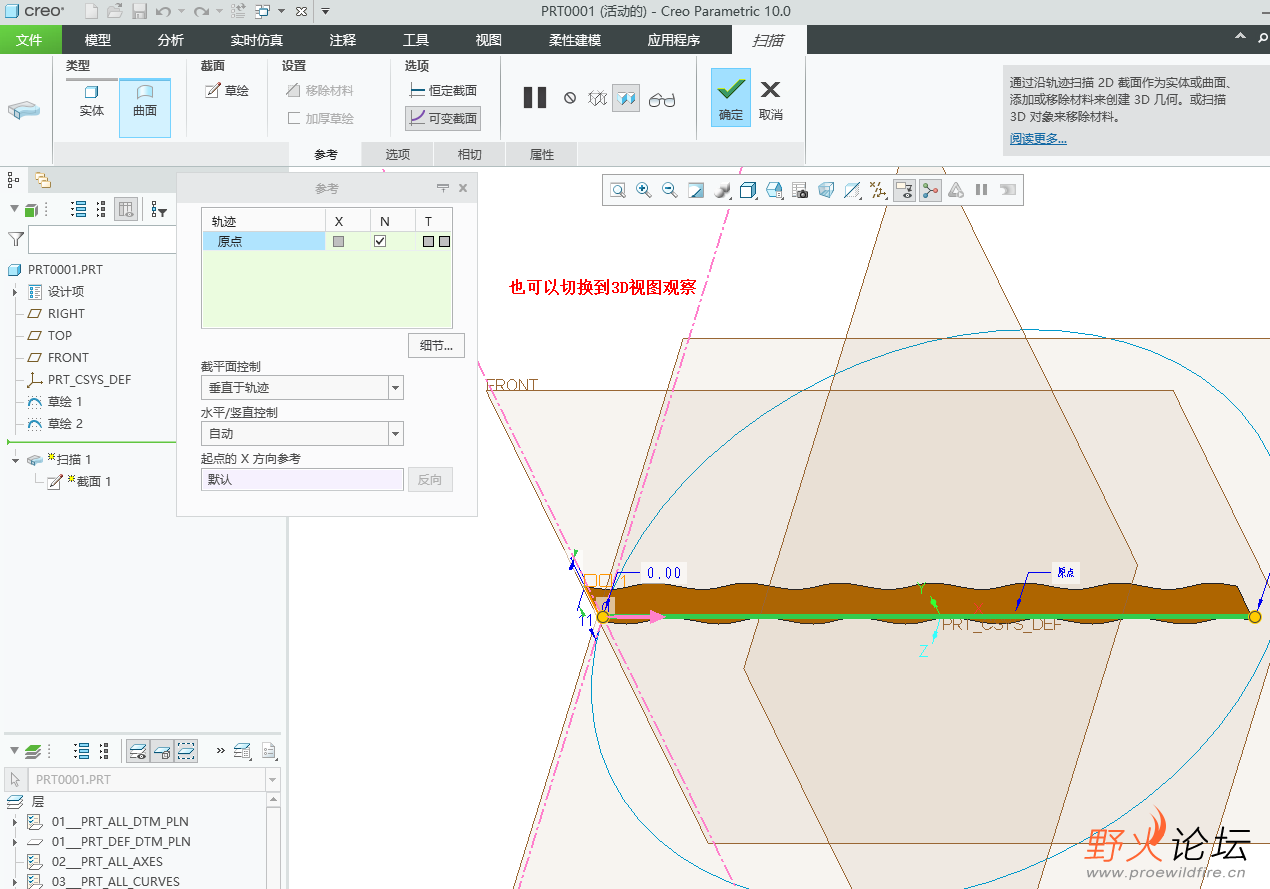Confirm the sweep with the 确定 checkmark

pos(731,97)
